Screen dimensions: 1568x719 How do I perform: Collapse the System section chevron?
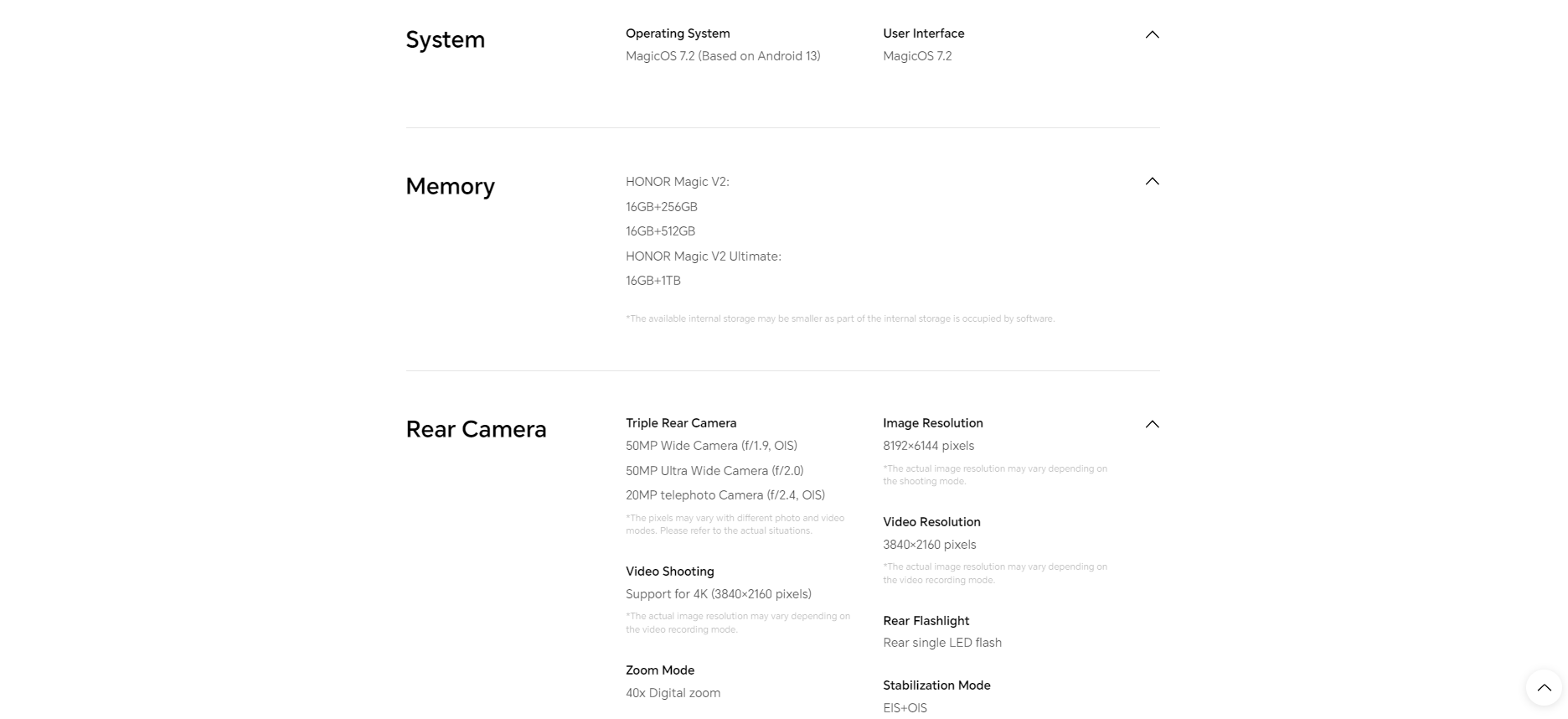1152,34
